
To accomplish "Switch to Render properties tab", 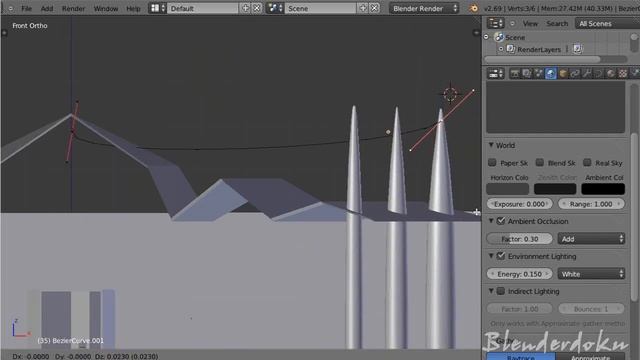I will (514, 73).
